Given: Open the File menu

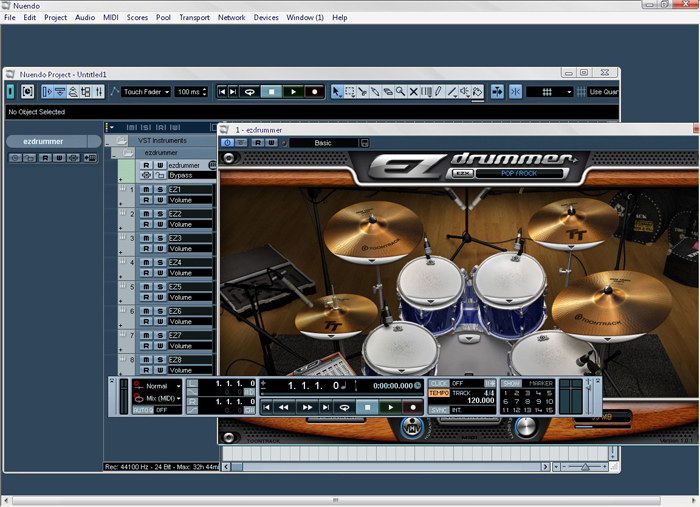Looking at the screenshot, I should [10, 17].
